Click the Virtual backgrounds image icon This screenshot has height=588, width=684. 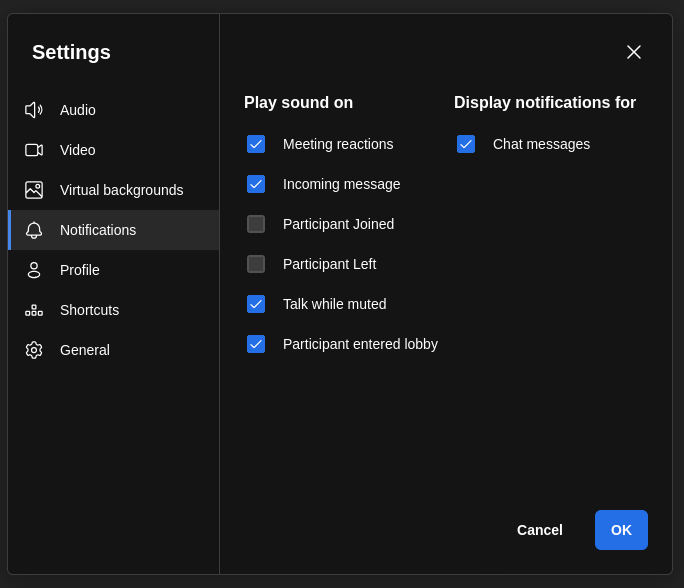[34, 190]
